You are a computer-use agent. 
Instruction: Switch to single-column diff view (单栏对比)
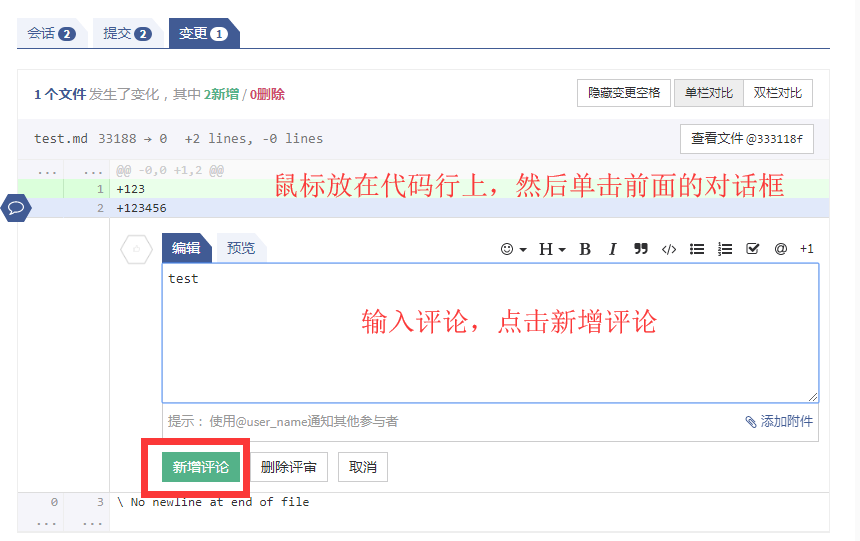708,93
